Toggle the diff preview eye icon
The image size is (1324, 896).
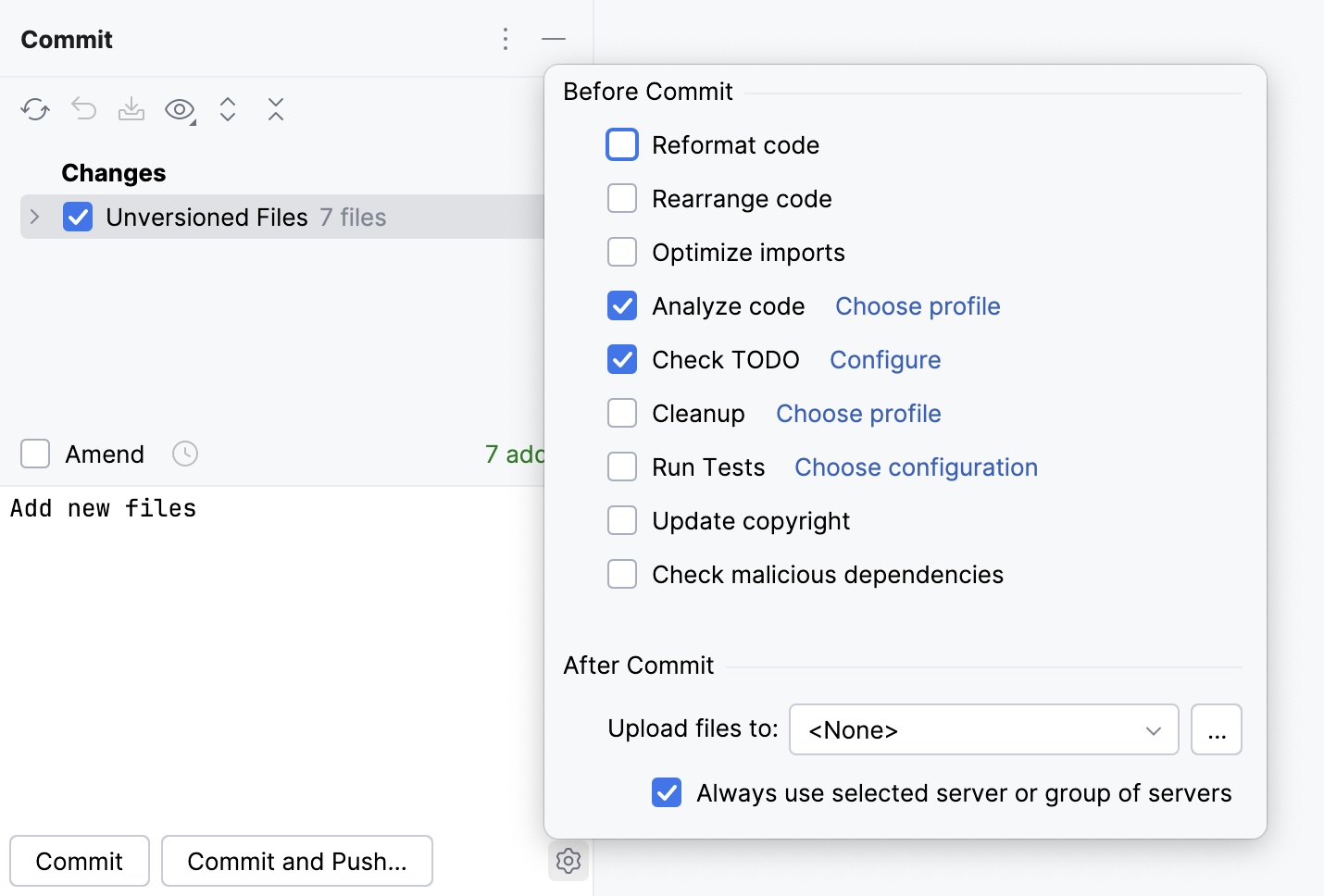pyautogui.click(x=178, y=109)
